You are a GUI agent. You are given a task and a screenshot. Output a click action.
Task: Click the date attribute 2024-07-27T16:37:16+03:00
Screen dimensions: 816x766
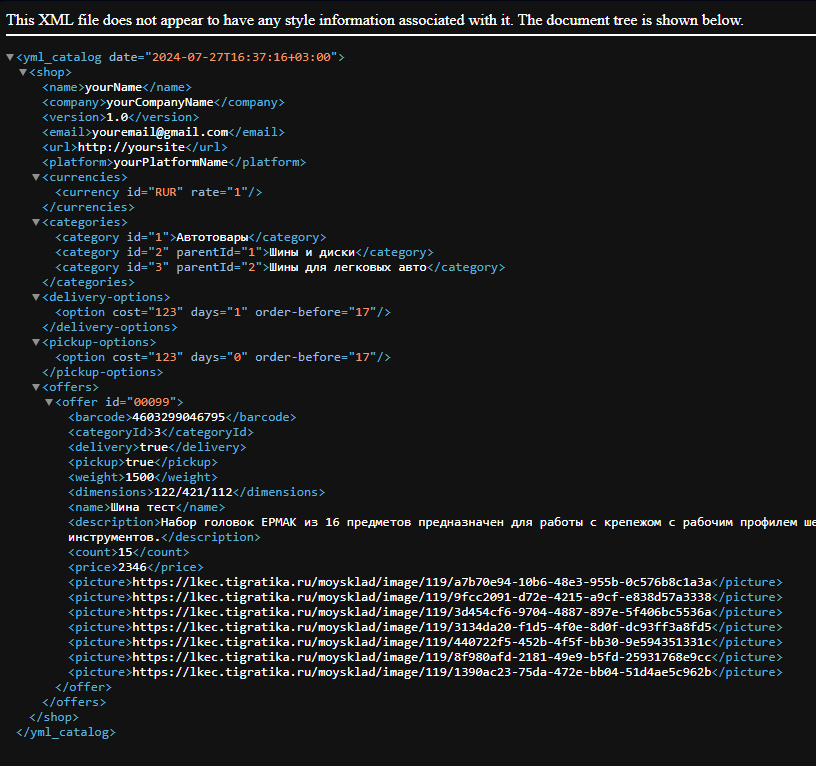(x=241, y=57)
